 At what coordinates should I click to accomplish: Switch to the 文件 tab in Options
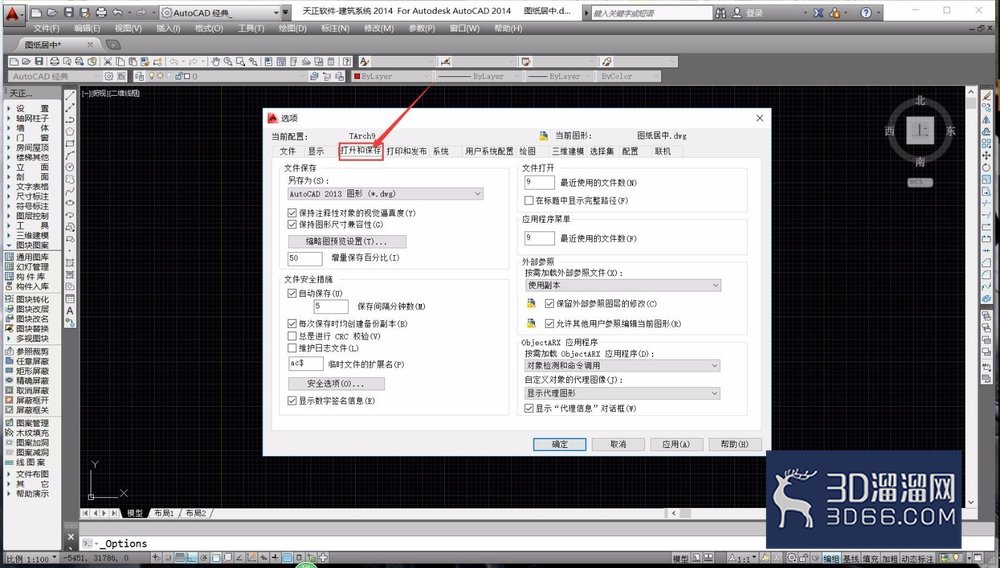point(288,151)
